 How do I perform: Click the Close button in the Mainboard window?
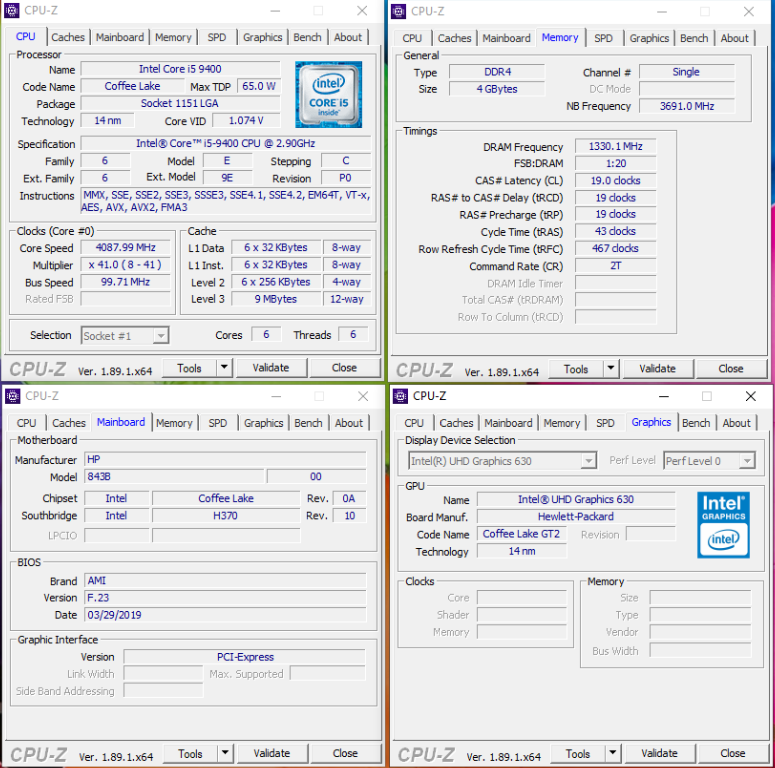click(345, 753)
